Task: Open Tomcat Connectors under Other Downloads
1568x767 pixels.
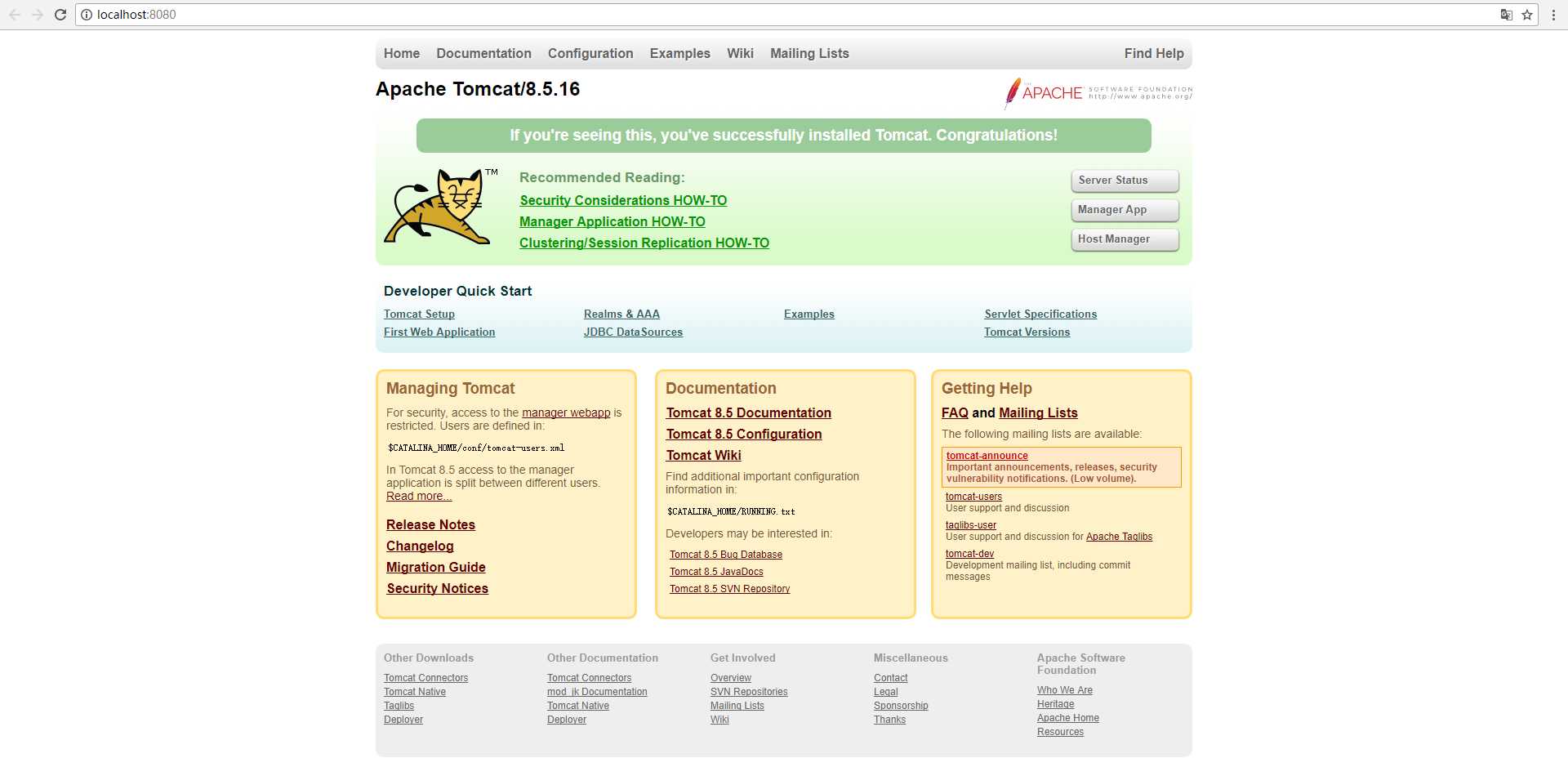Action: tap(425, 678)
